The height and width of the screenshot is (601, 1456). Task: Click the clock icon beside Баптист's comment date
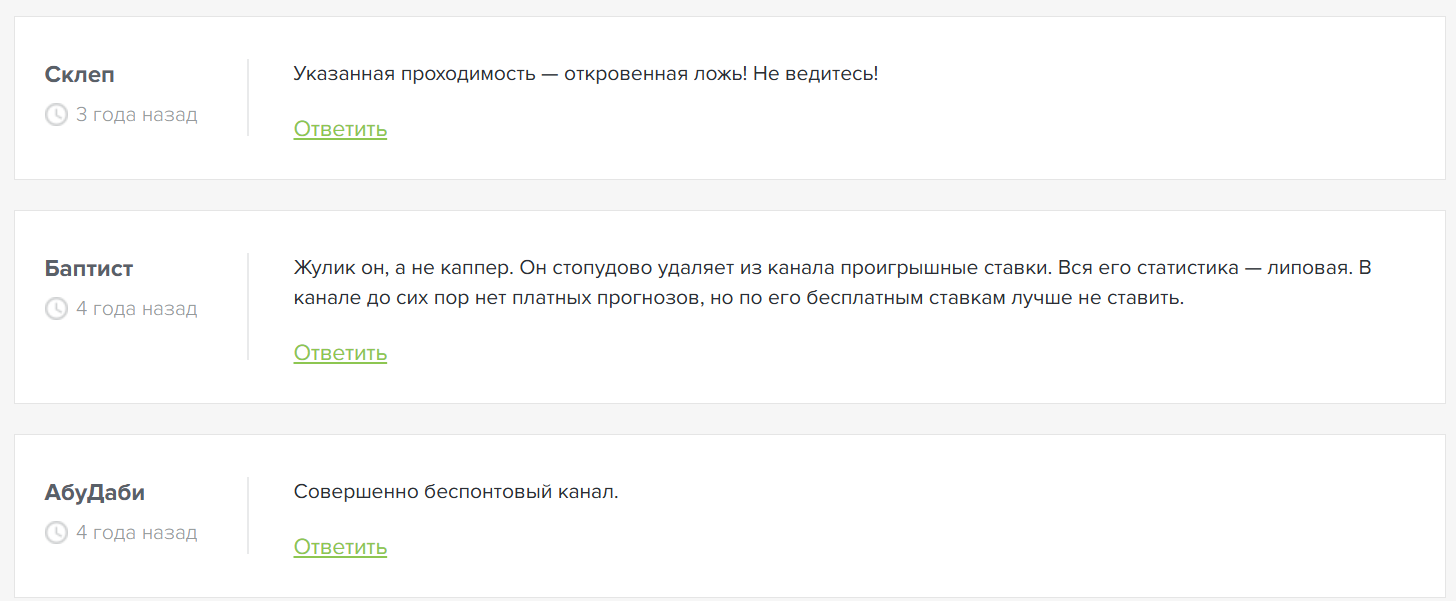[x=55, y=308]
